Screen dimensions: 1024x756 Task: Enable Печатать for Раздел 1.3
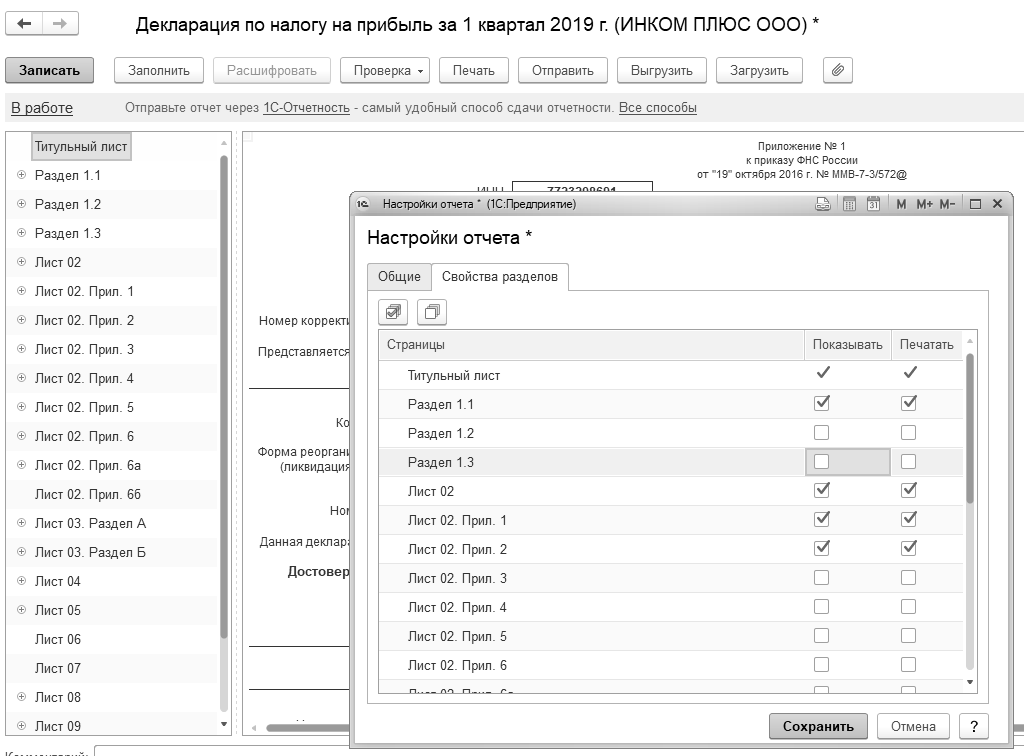(908, 462)
